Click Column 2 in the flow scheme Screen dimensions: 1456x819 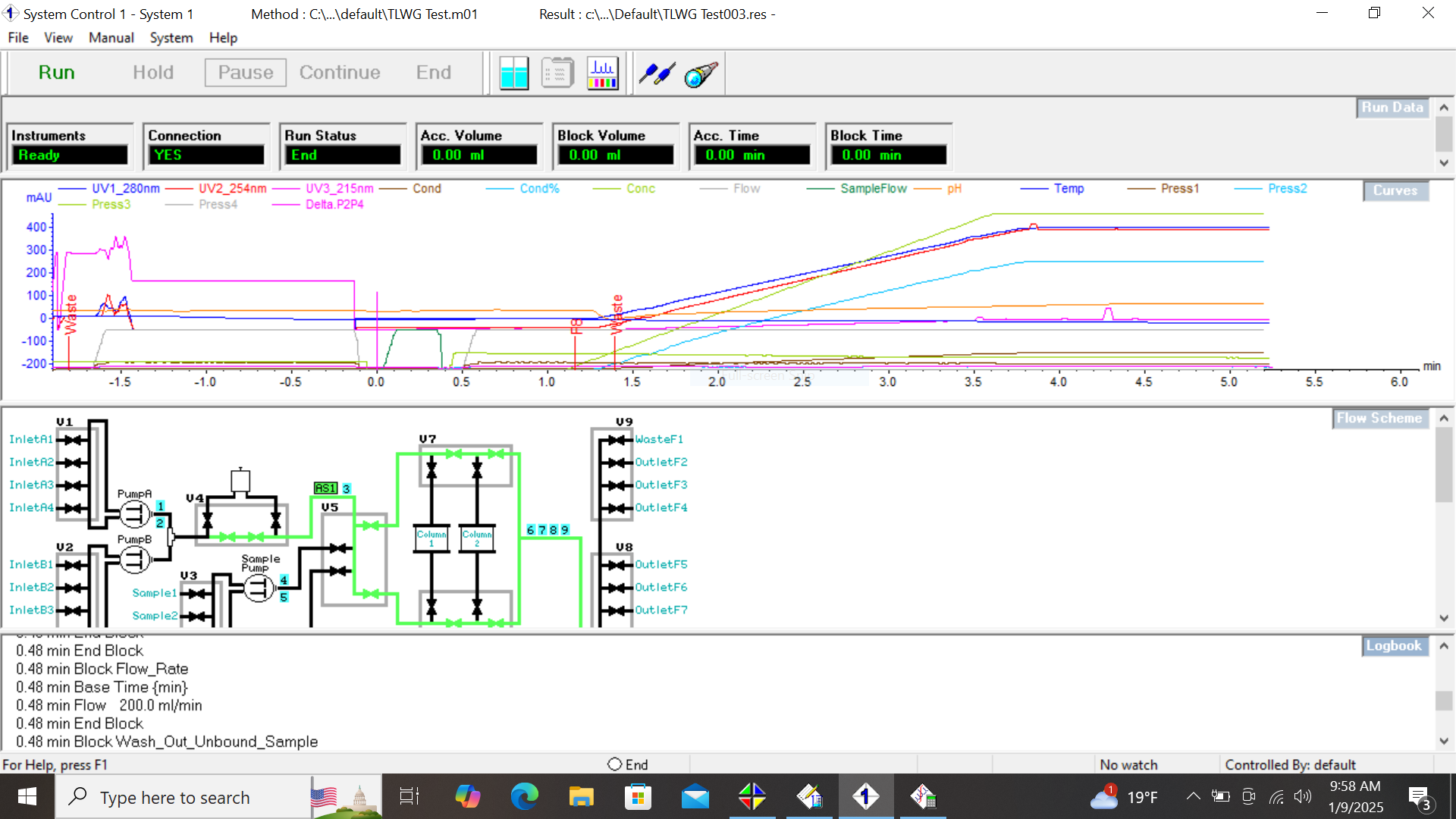tap(477, 538)
